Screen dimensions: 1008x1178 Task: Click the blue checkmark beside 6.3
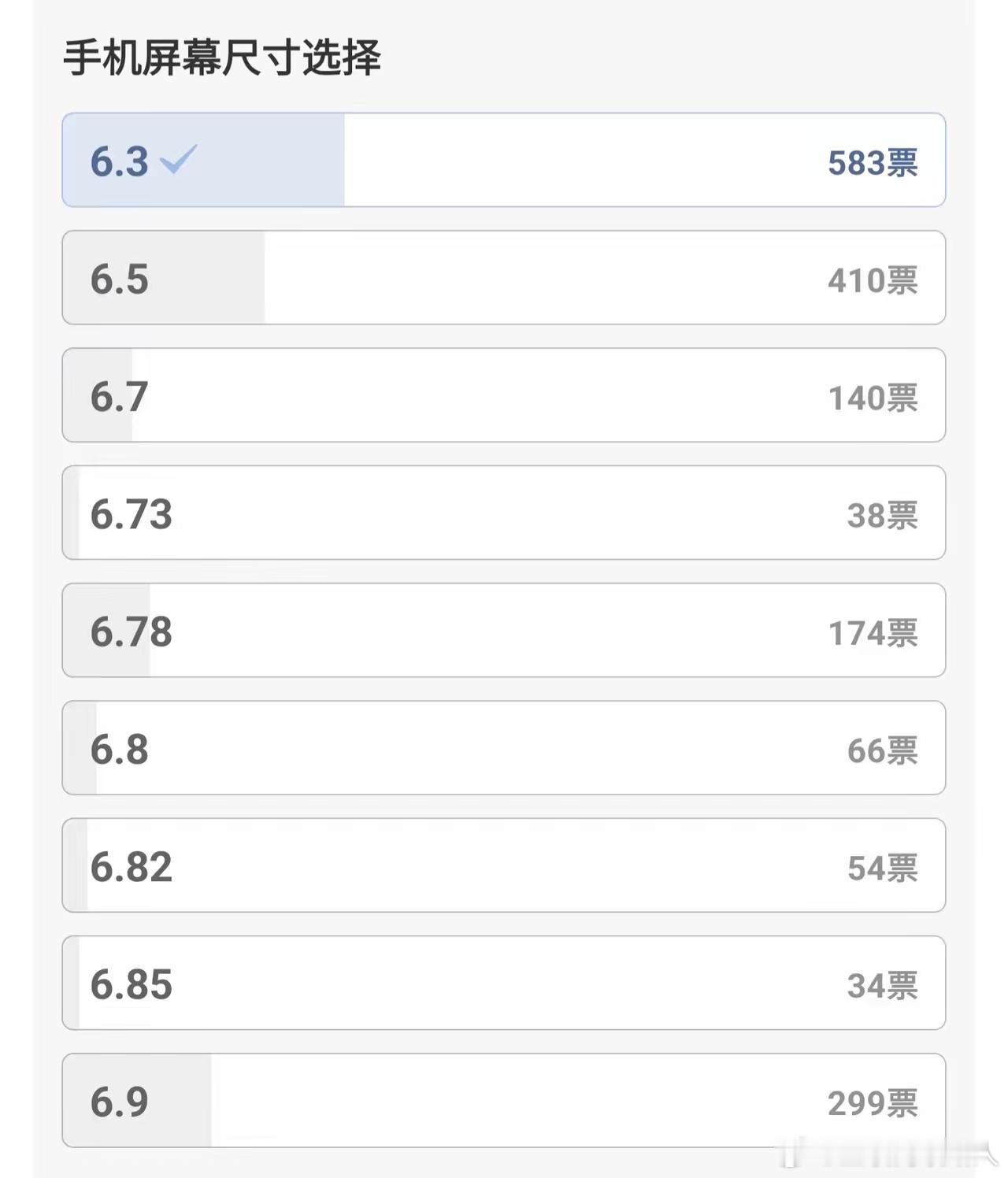coord(179,159)
